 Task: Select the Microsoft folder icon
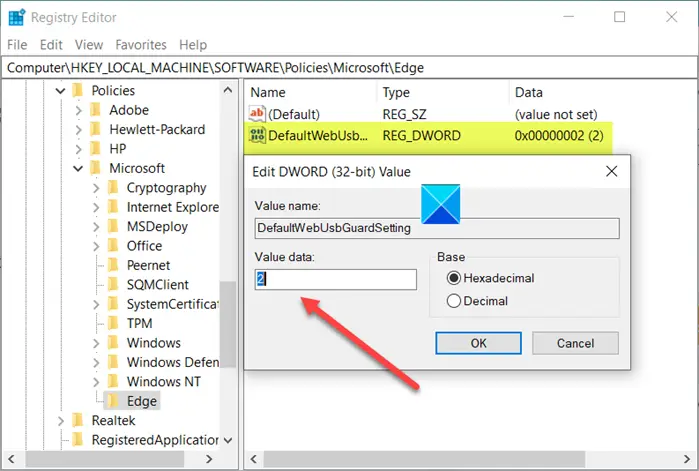click(x=95, y=168)
